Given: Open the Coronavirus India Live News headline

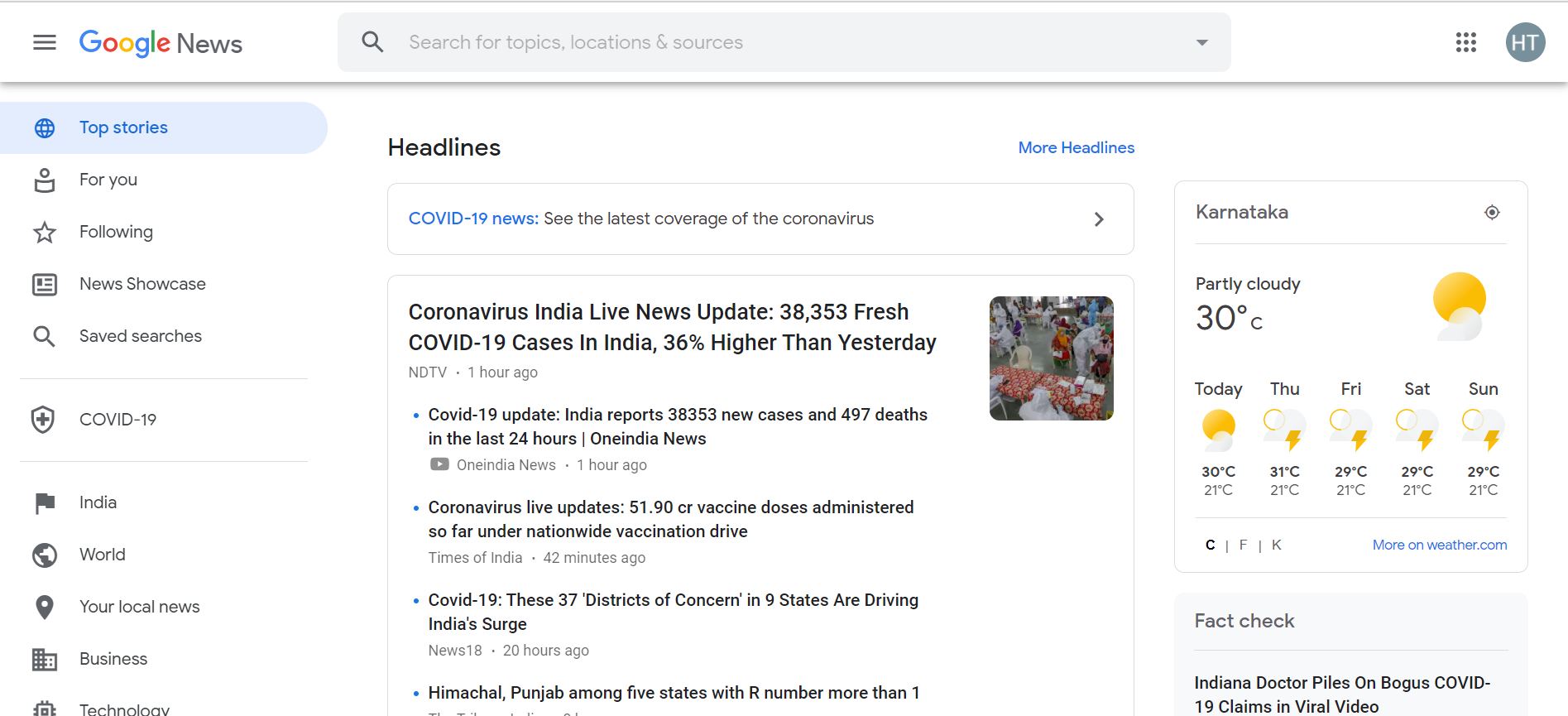Looking at the screenshot, I should pos(673,327).
